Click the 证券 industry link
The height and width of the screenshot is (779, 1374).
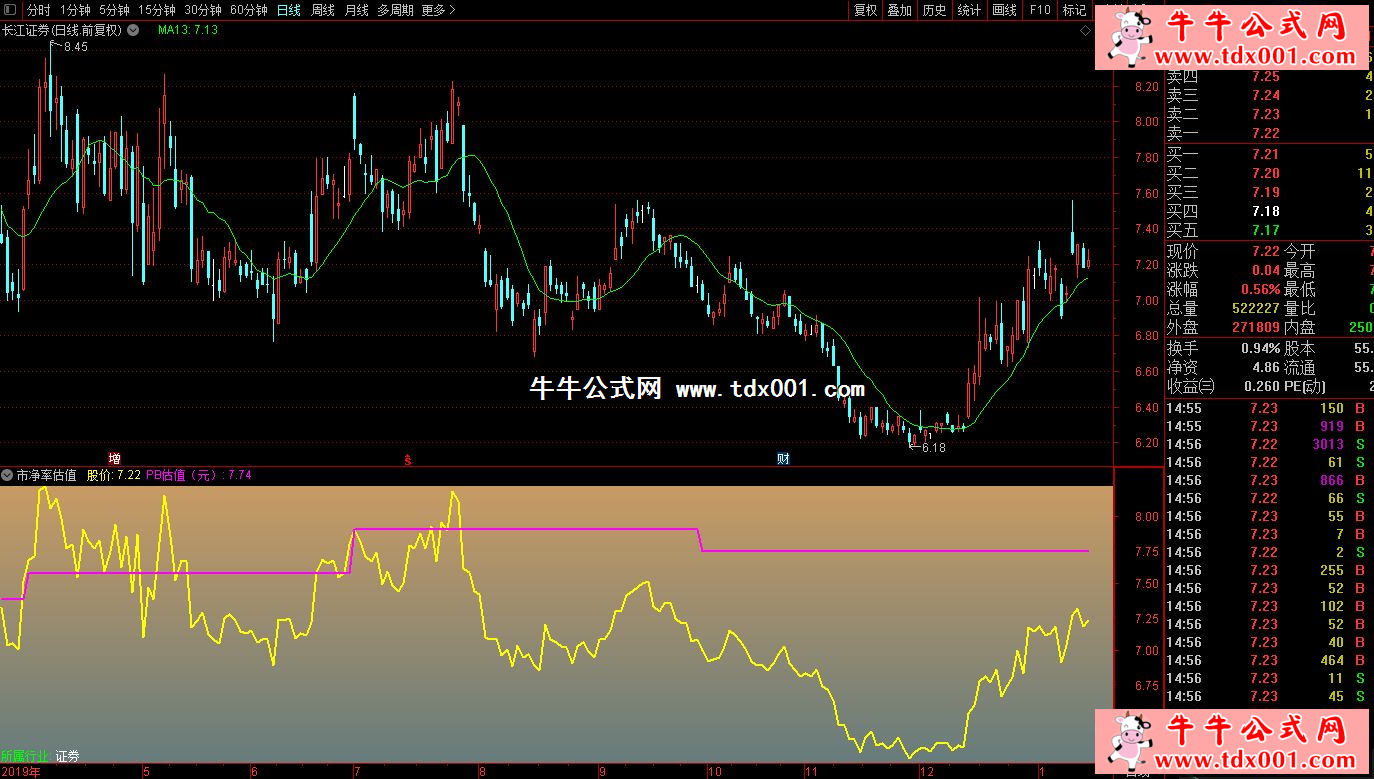[67, 756]
